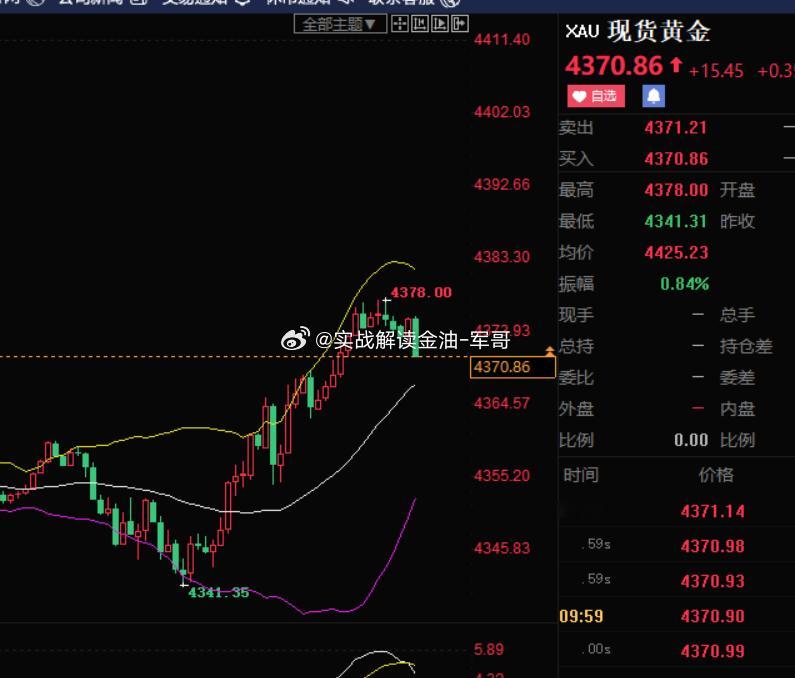Click the latest green candlestick

coord(416,337)
